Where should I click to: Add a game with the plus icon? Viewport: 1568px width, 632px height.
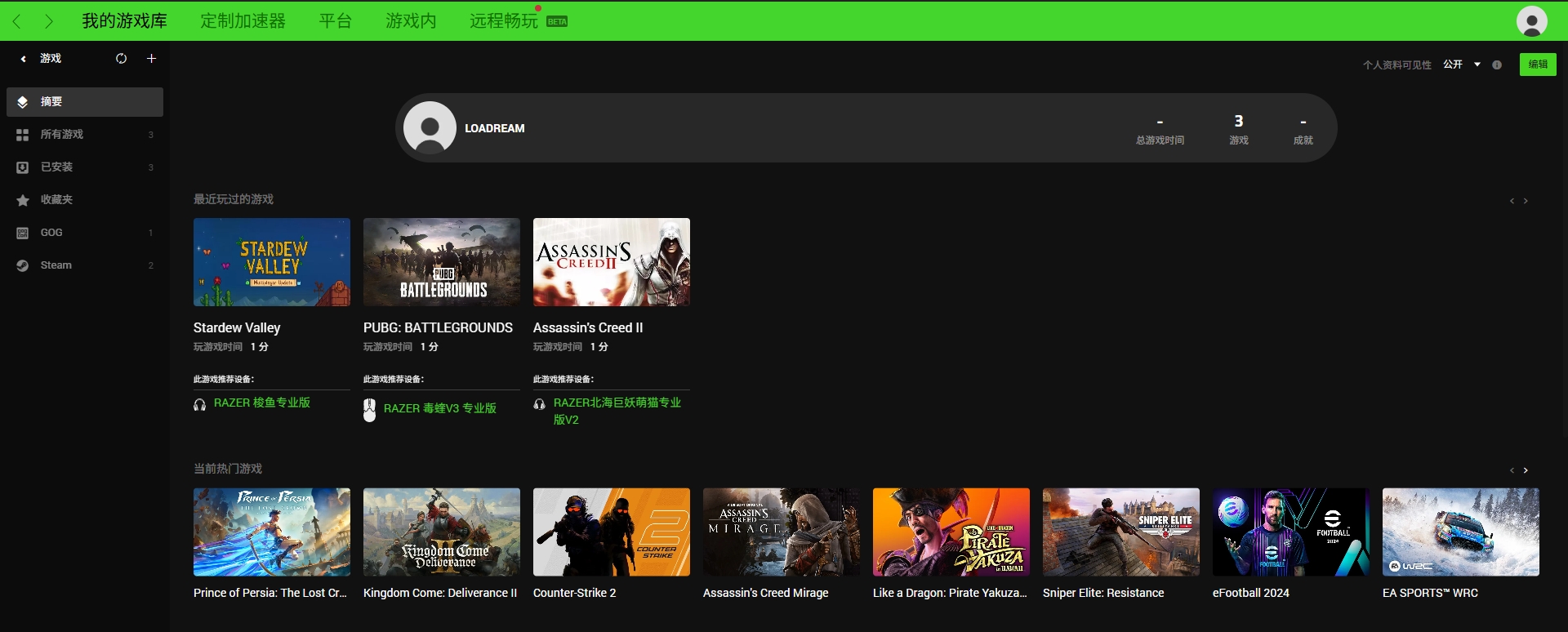pyautogui.click(x=151, y=59)
